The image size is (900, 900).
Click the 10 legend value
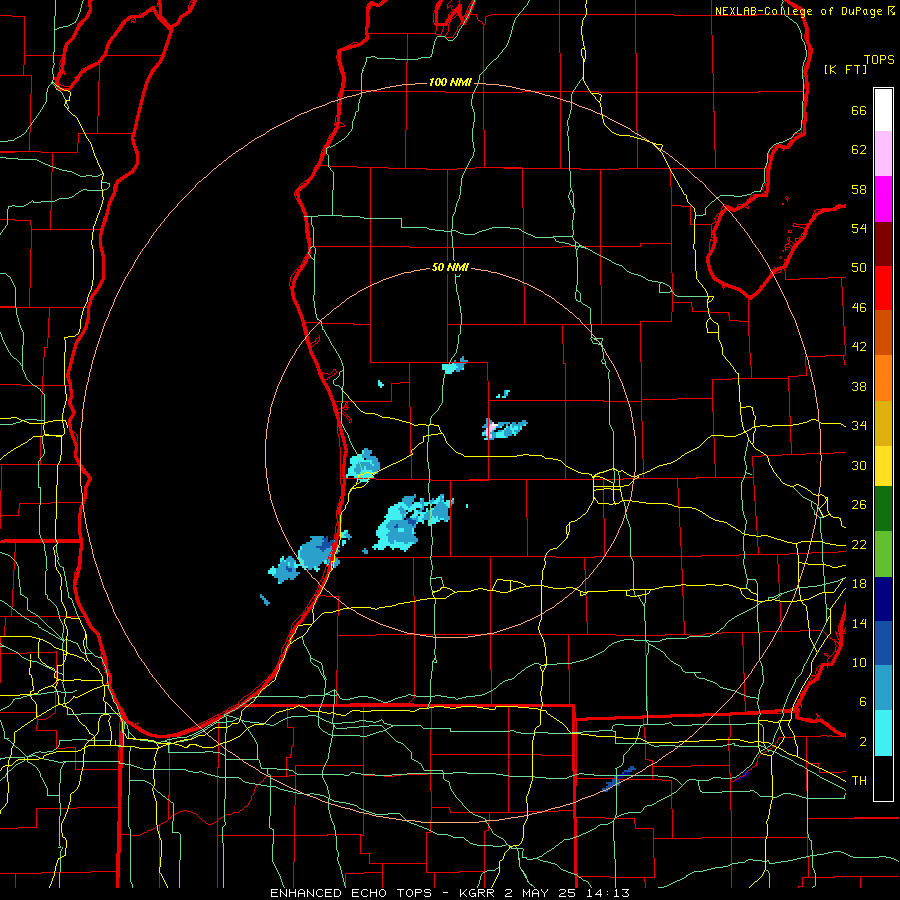859,663
